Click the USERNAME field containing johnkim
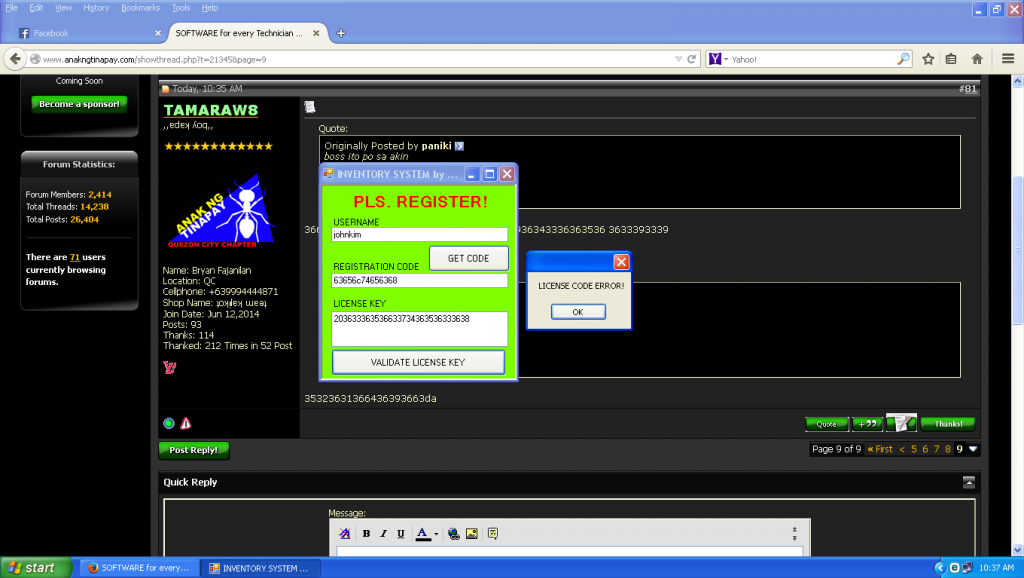Image resolution: width=1024 pixels, height=578 pixels. click(419, 234)
